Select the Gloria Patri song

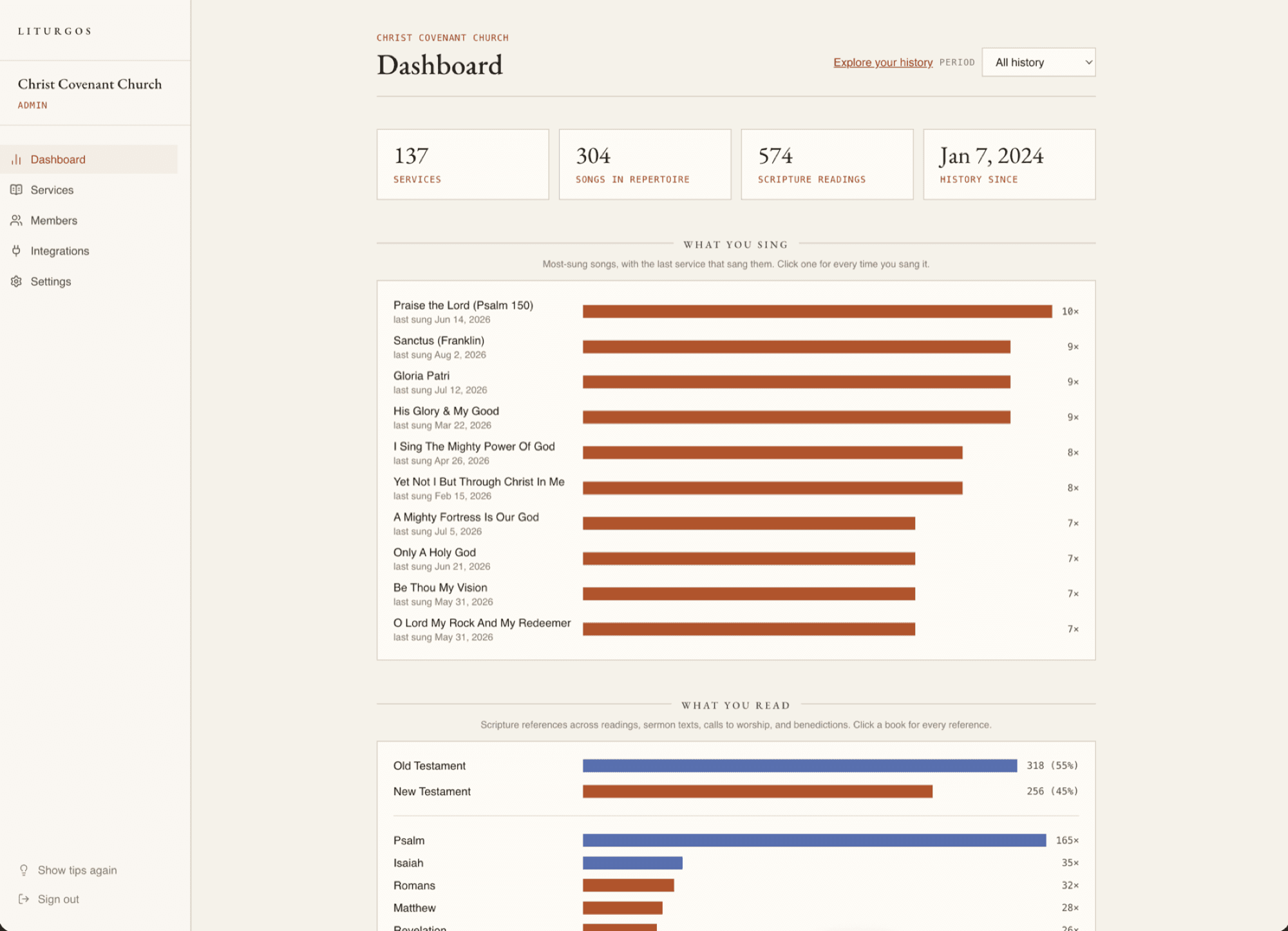tap(735, 382)
